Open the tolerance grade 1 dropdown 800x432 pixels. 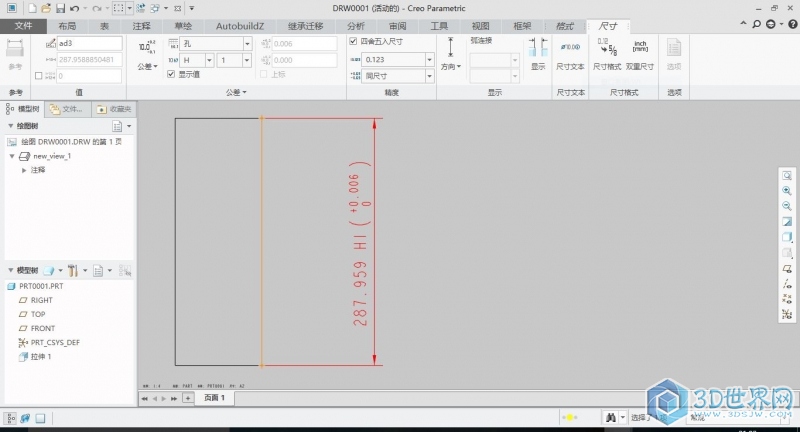pos(247,60)
